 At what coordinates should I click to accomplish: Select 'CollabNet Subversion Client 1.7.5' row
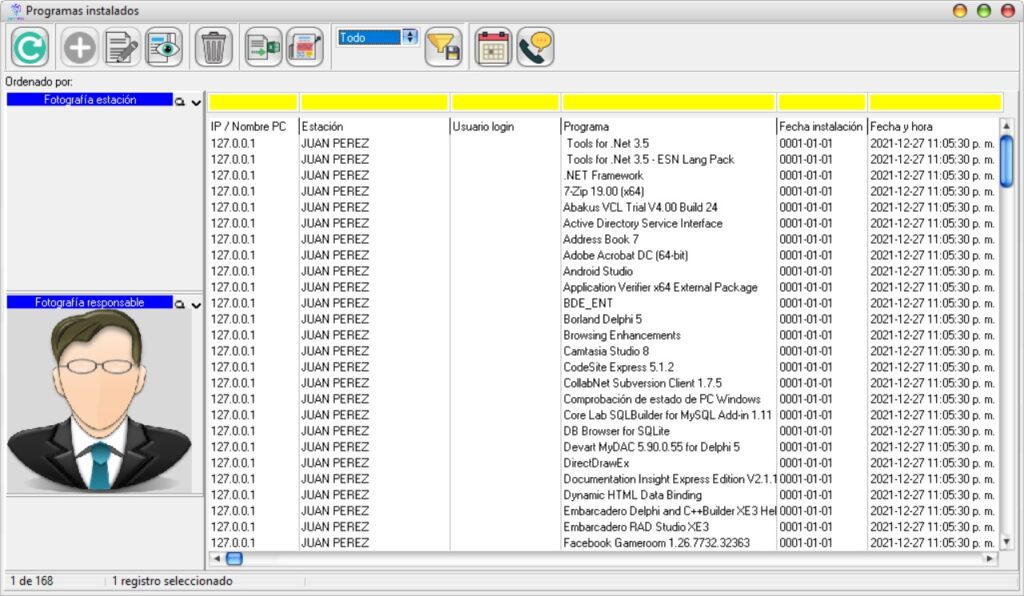pyautogui.click(x=603, y=383)
